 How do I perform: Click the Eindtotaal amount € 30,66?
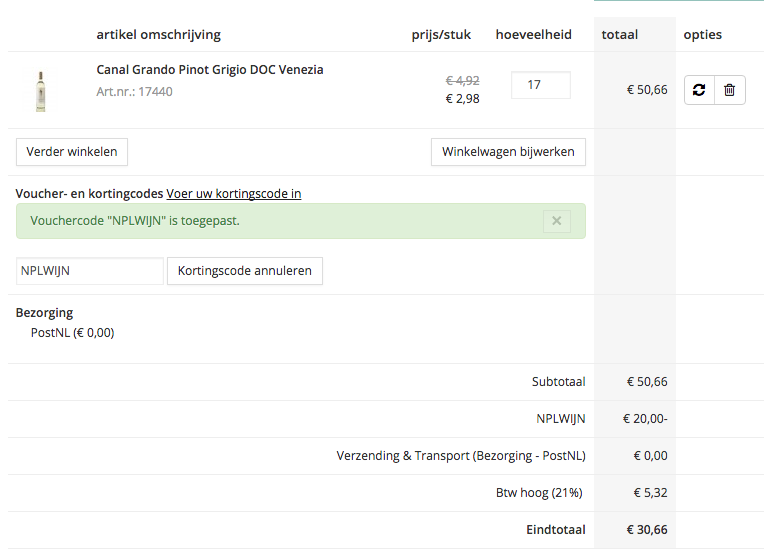(x=647, y=530)
